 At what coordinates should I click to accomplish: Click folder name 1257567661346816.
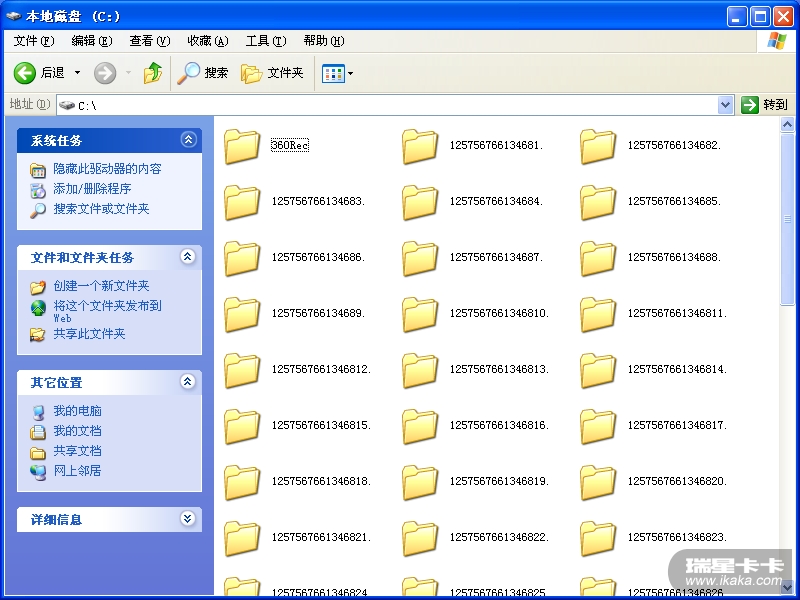(499, 425)
